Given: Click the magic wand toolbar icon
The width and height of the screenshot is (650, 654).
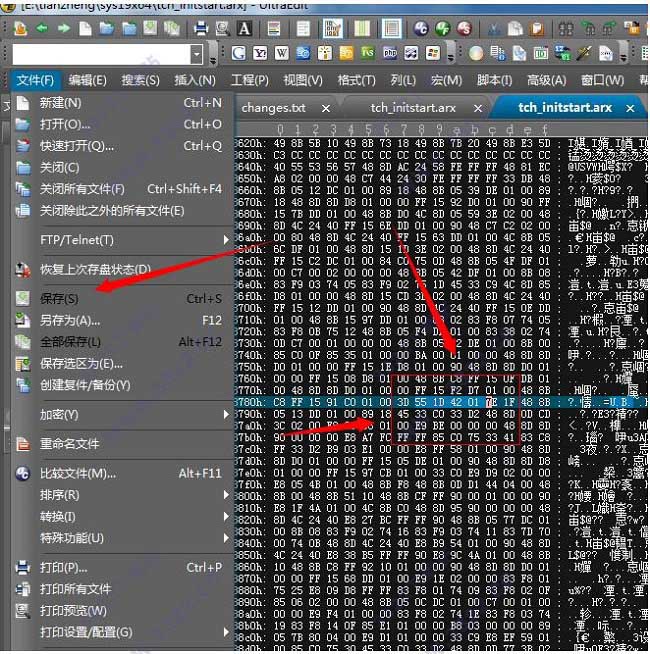Looking at the screenshot, I should point(584,53).
